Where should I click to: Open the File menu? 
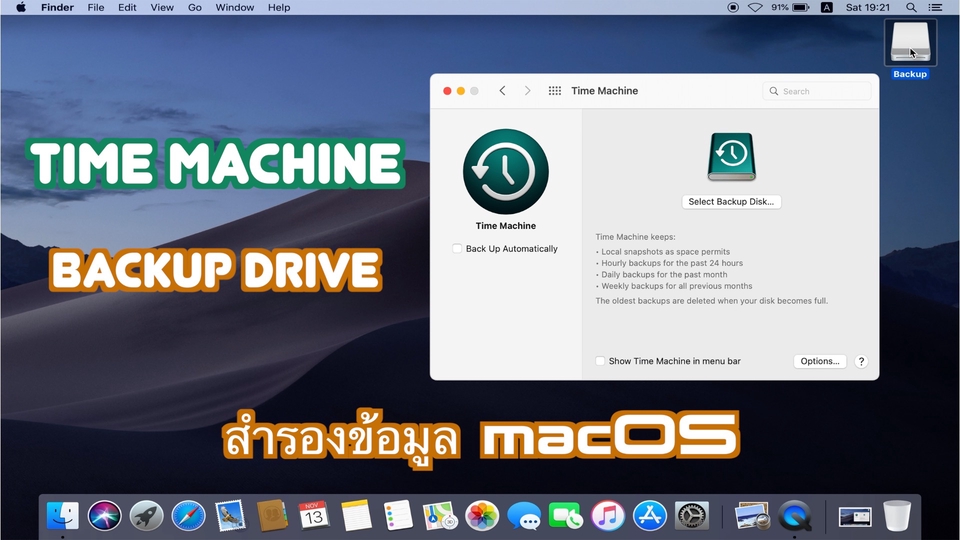pos(96,7)
